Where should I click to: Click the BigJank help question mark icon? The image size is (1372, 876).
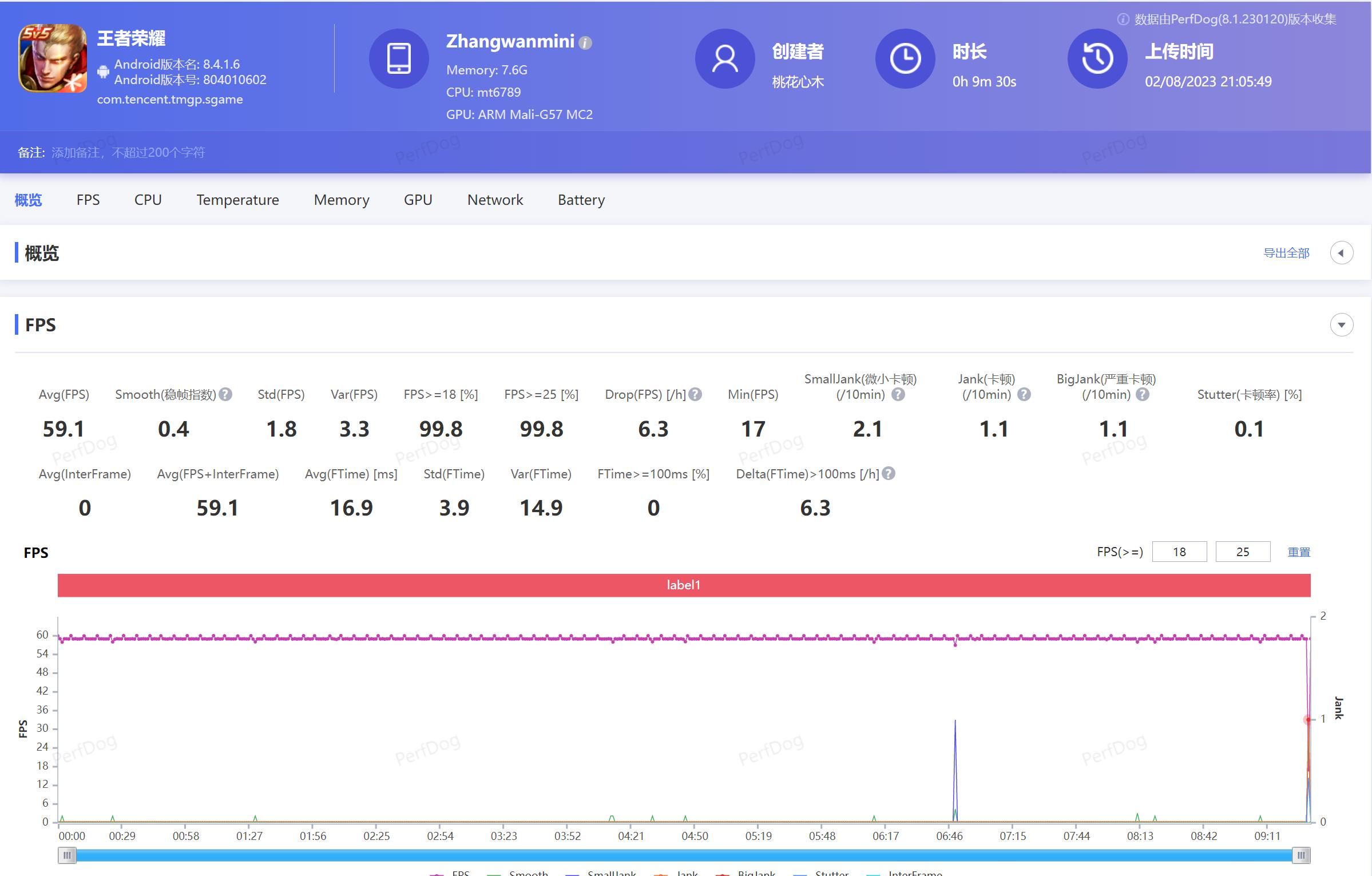tap(1143, 394)
